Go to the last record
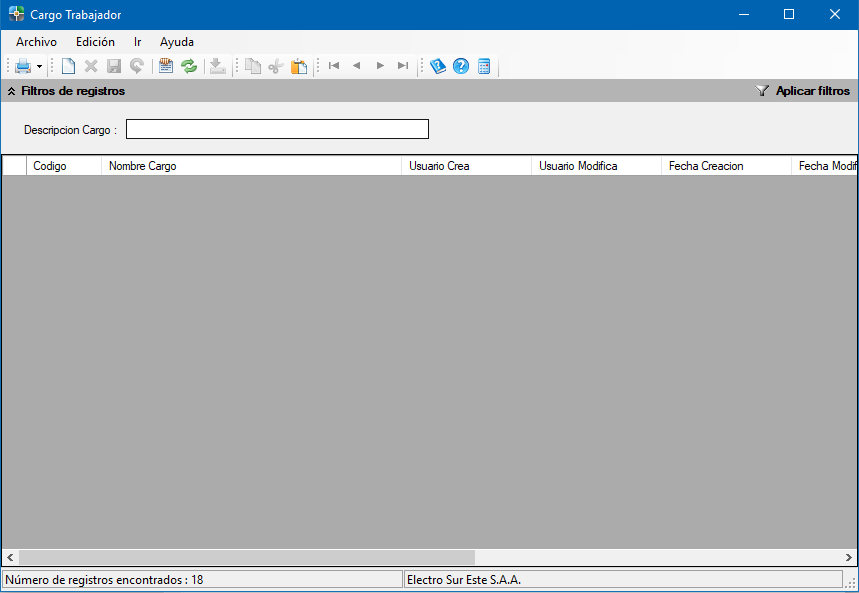859x593 pixels. [403, 66]
